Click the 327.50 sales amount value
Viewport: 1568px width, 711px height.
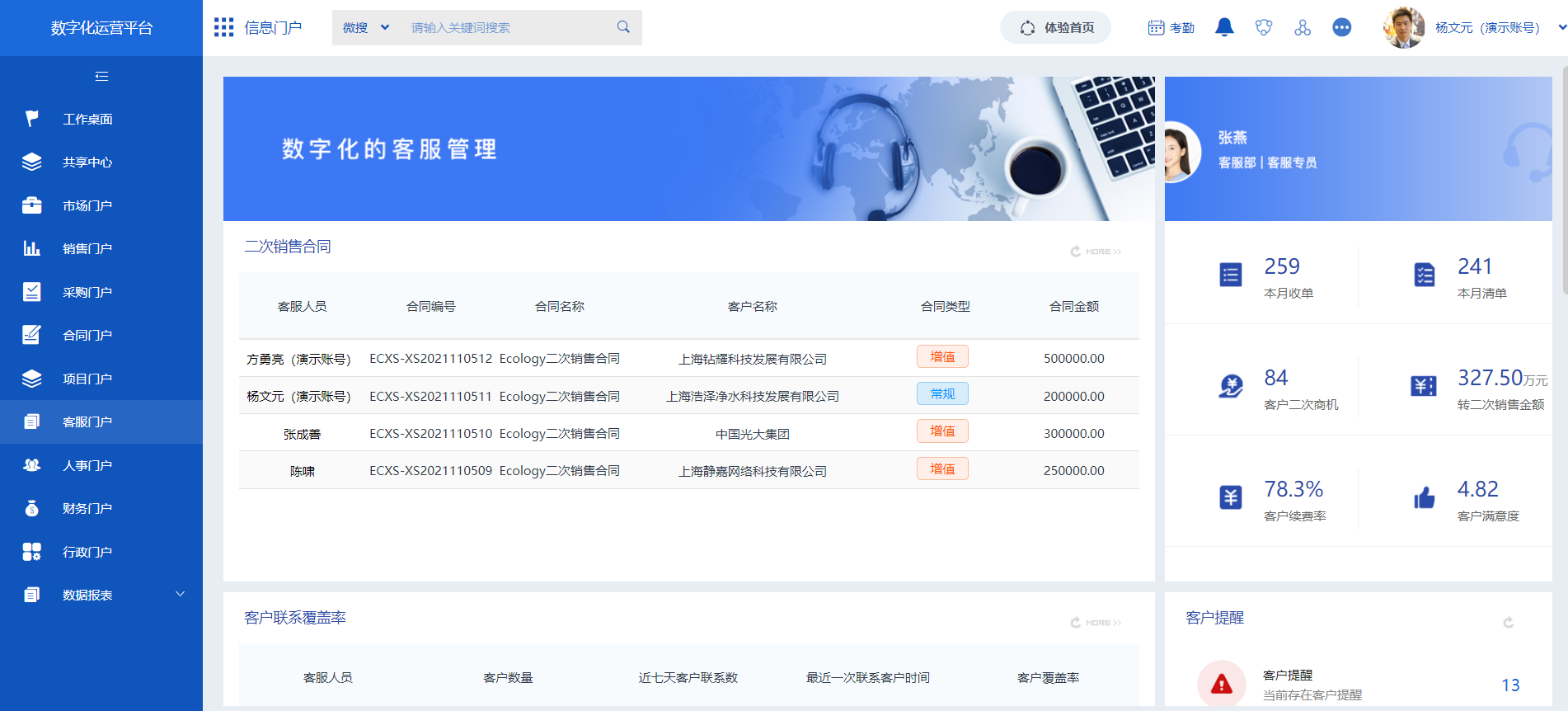click(1490, 378)
